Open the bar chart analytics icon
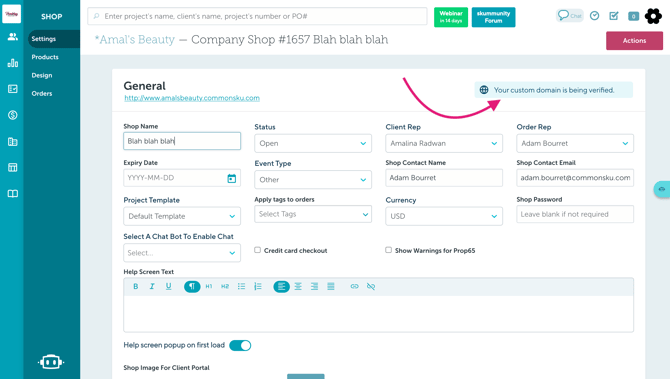670x379 pixels. pos(12,63)
